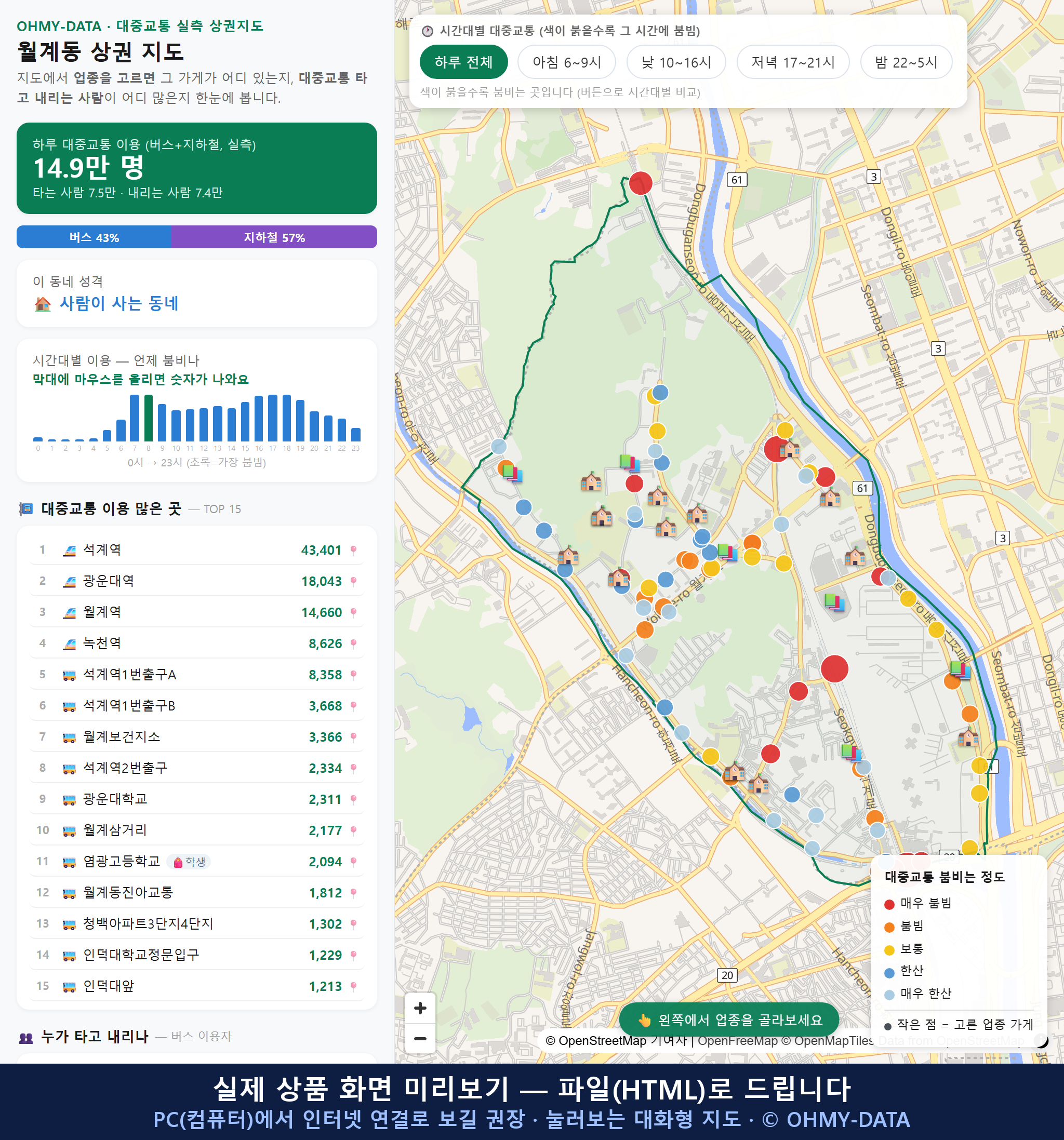The width and height of the screenshot is (1064, 1140).
Task: Click the house icon beside 사람이 사는 동네
Action: [x=43, y=304]
